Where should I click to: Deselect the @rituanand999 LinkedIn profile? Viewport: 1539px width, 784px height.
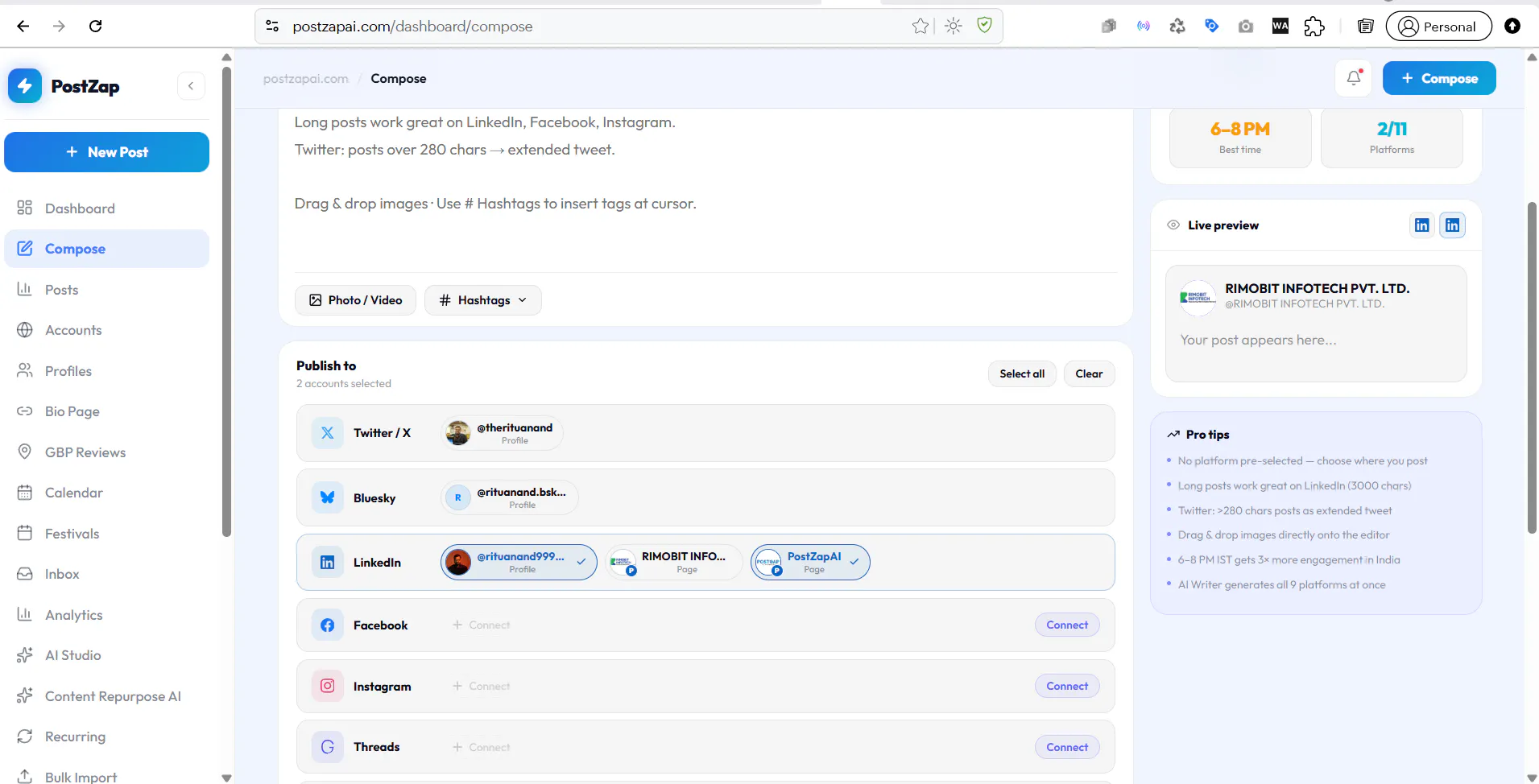point(519,562)
